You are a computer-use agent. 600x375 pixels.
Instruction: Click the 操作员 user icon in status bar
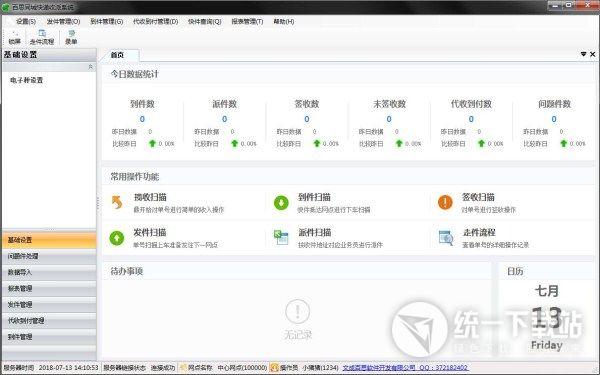pyautogui.click(x=274, y=368)
